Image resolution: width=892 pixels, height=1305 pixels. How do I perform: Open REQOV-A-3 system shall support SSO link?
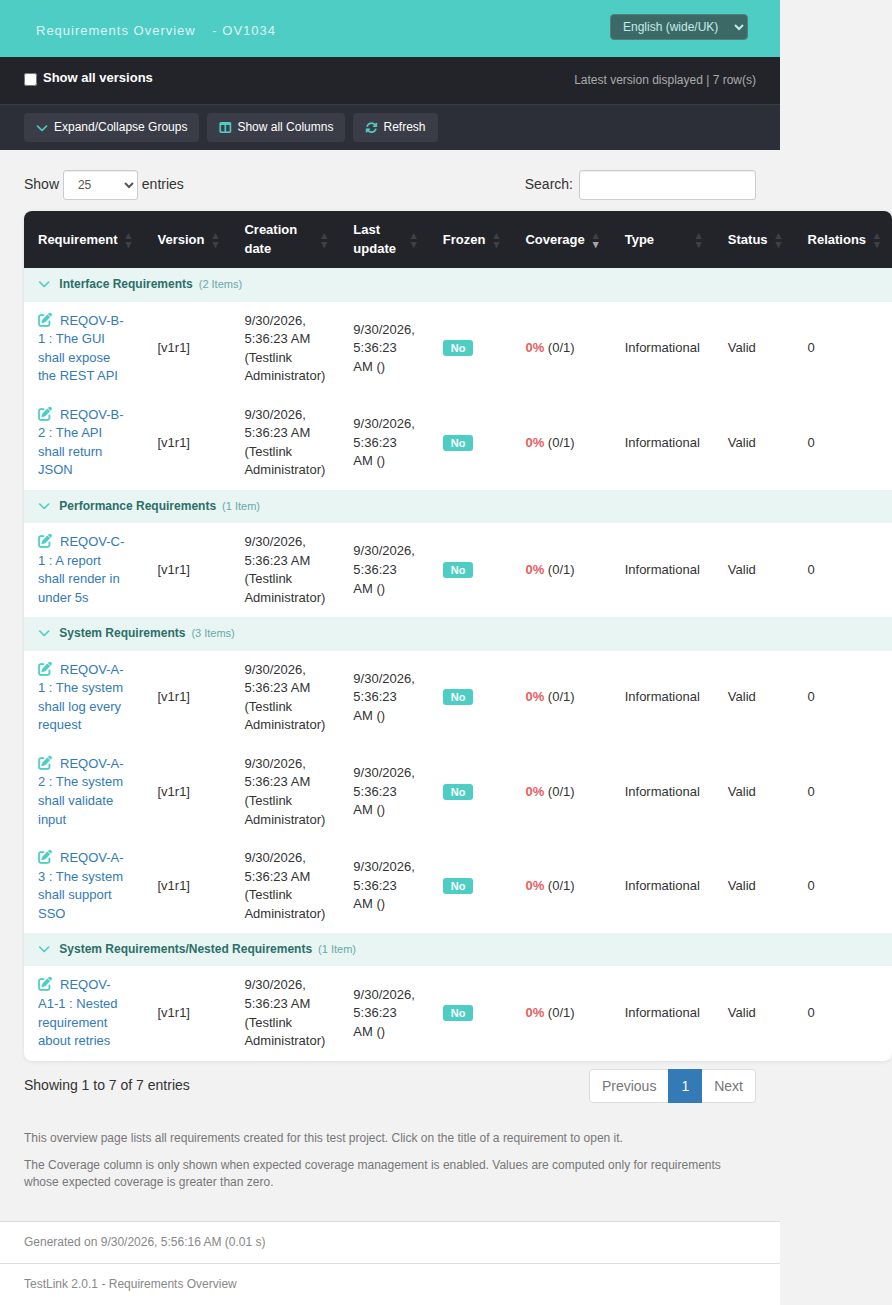click(x=80, y=886)
